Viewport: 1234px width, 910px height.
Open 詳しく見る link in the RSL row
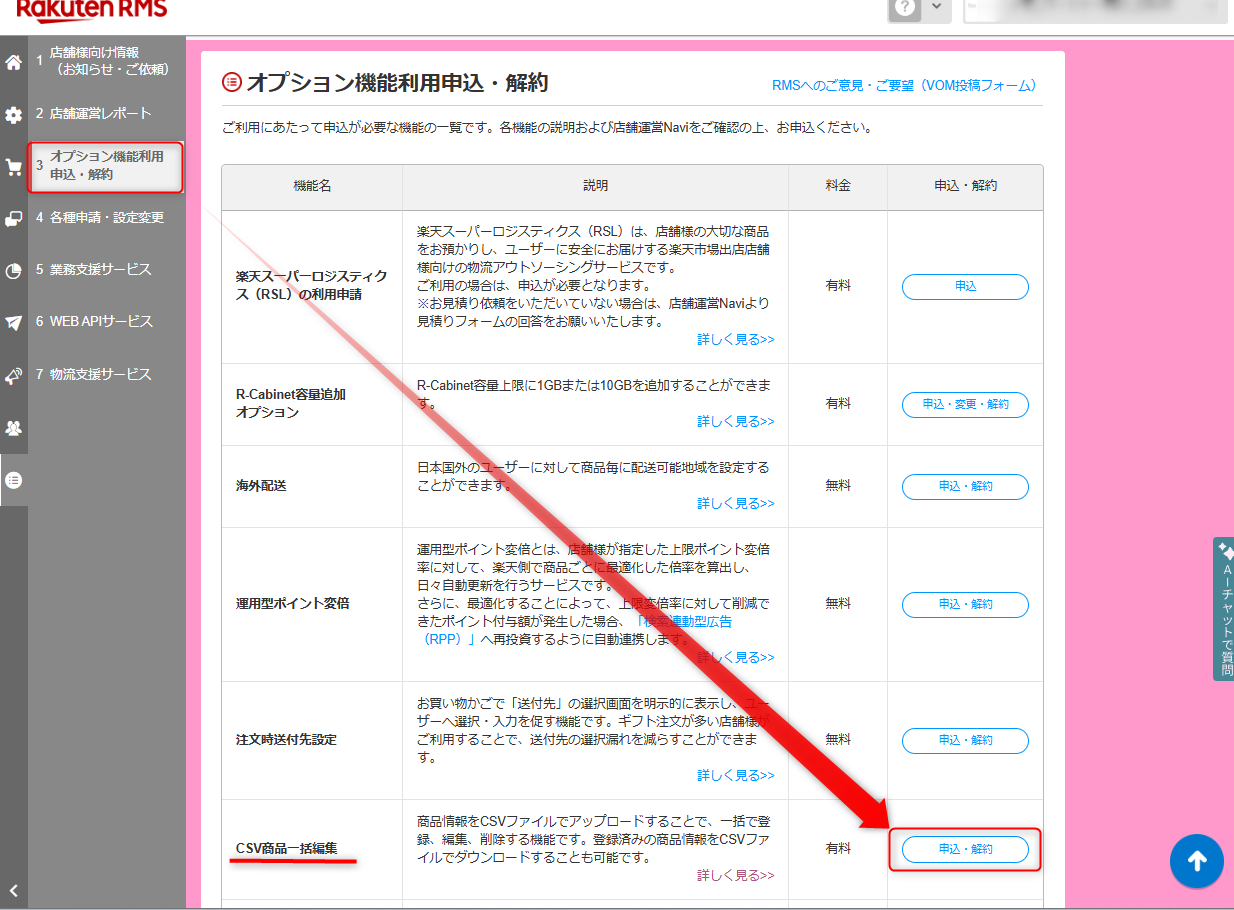736,339
